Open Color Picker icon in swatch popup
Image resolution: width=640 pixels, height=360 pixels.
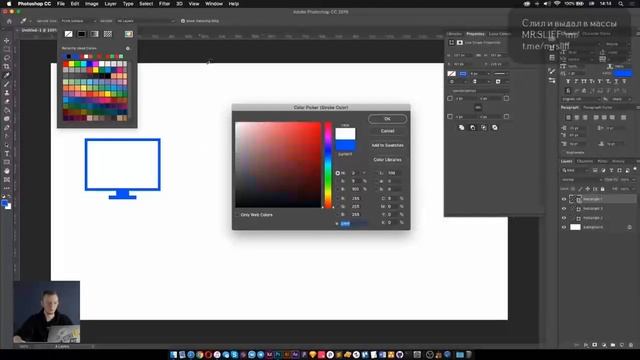pyautogui.click(x=129, y=34)
